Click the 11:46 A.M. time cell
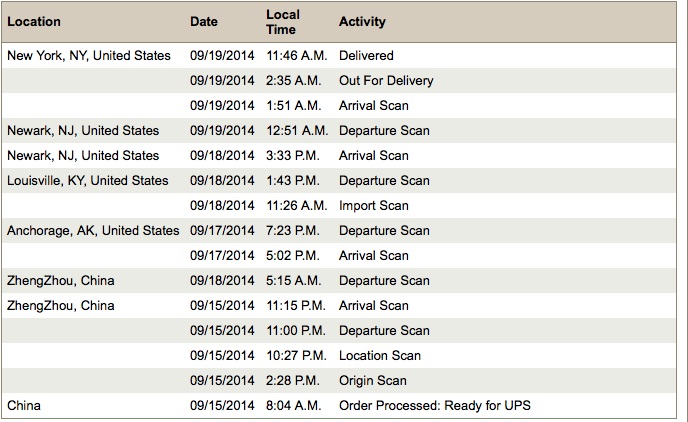 tap(296, 56)
